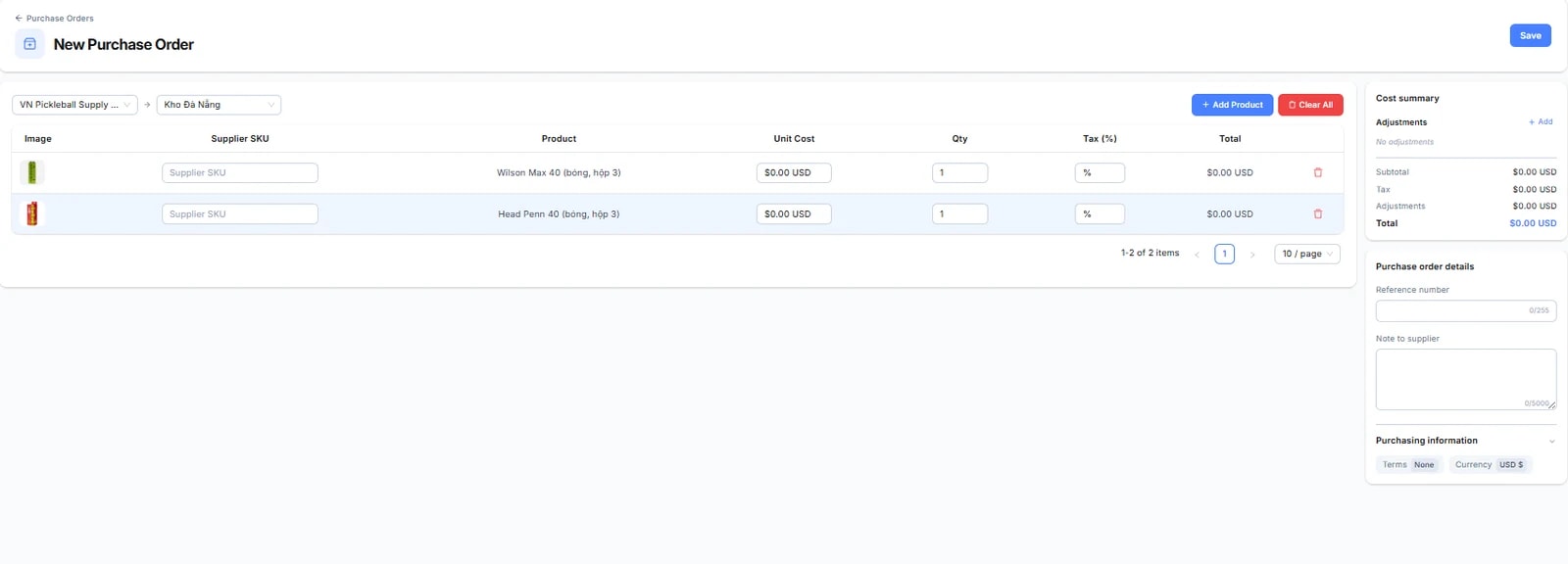
Task: Click the Supplier SKU column header
Action: [x=240, y=139]
